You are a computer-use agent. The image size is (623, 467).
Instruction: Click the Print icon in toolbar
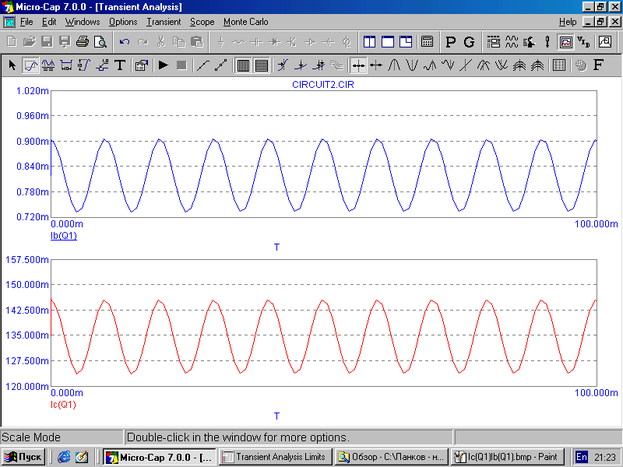(x=82, y=42)
